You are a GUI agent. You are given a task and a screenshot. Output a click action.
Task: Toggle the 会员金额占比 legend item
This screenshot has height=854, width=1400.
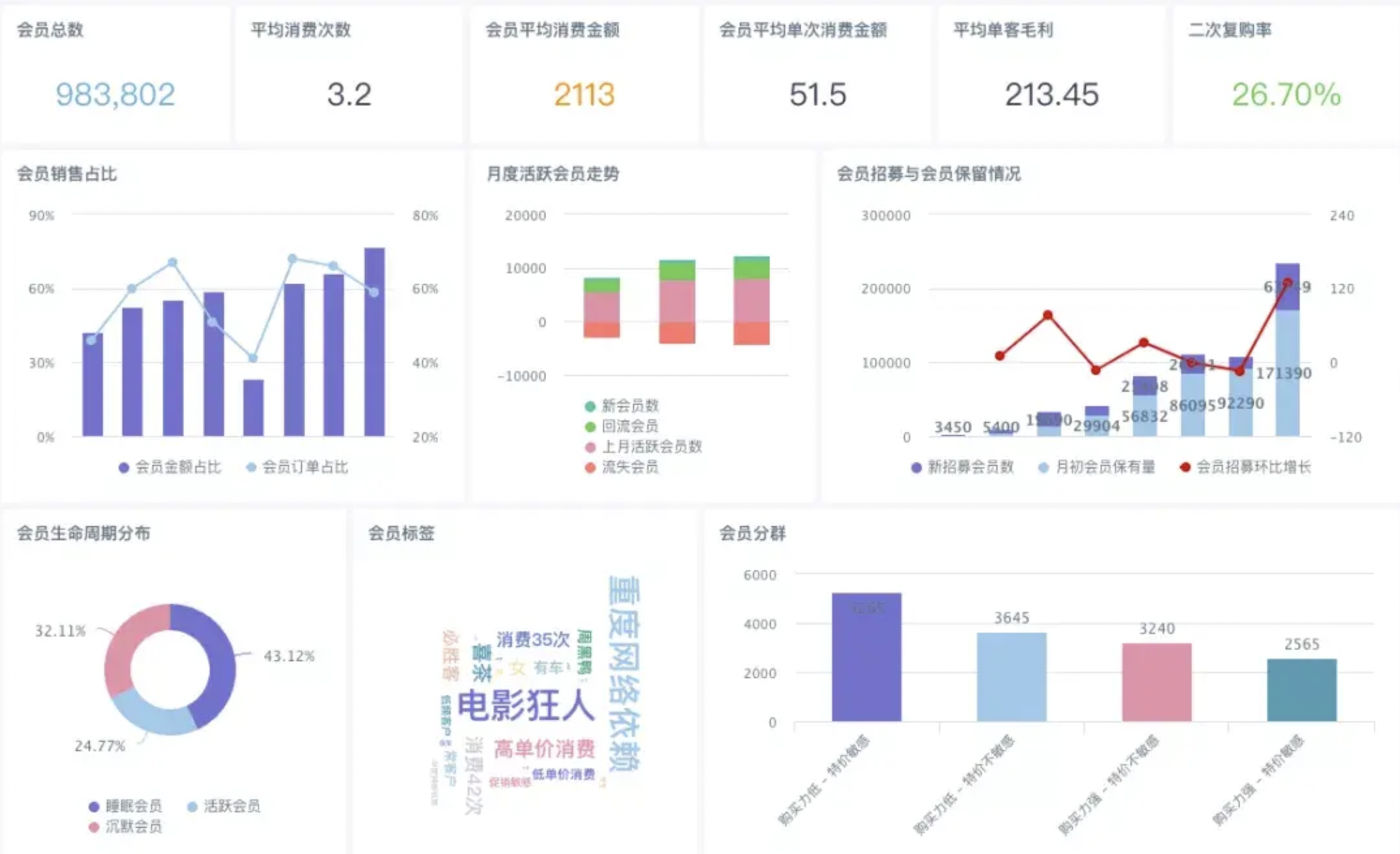[x=170, y=467]
